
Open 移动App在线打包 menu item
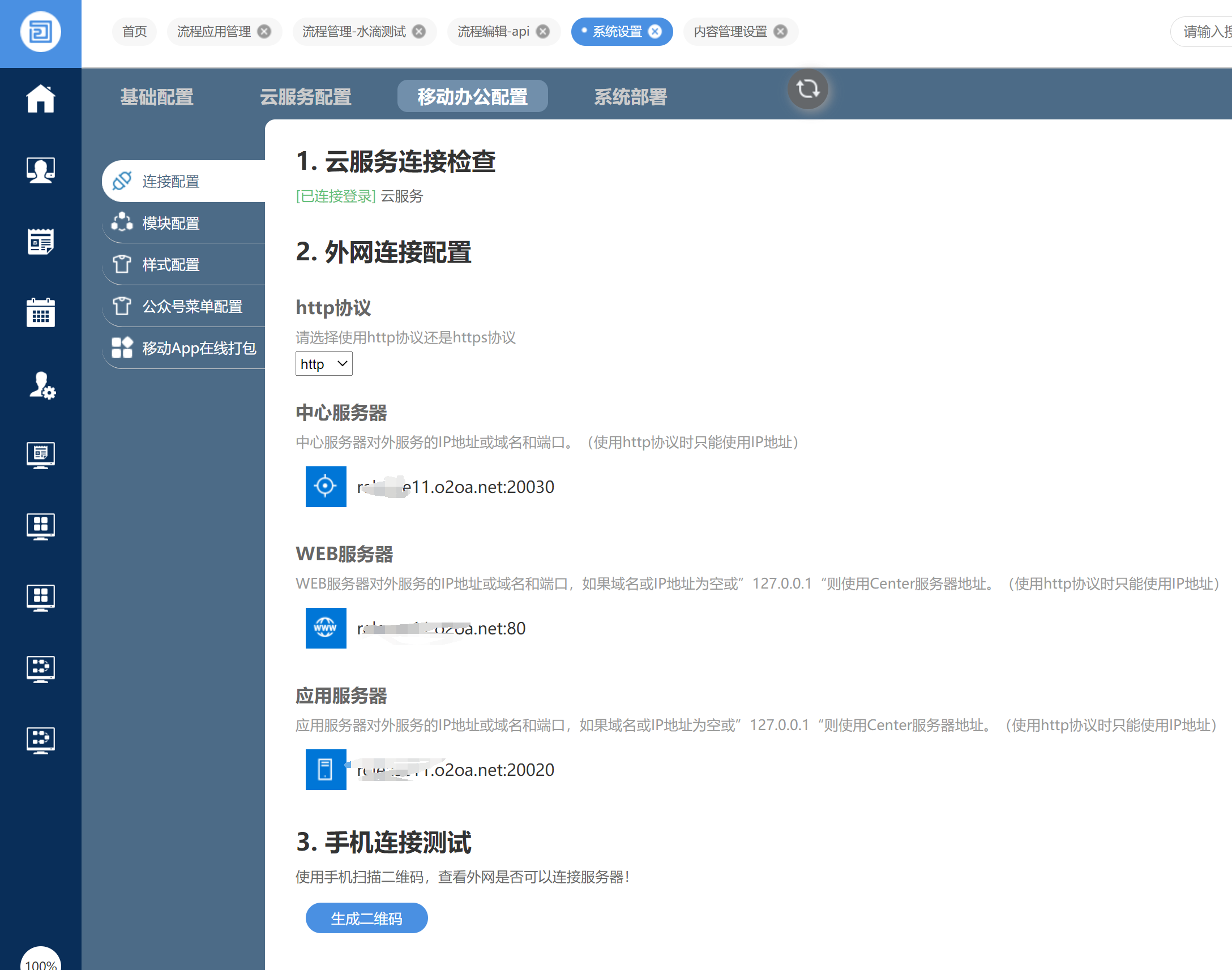tap(198, 348)
